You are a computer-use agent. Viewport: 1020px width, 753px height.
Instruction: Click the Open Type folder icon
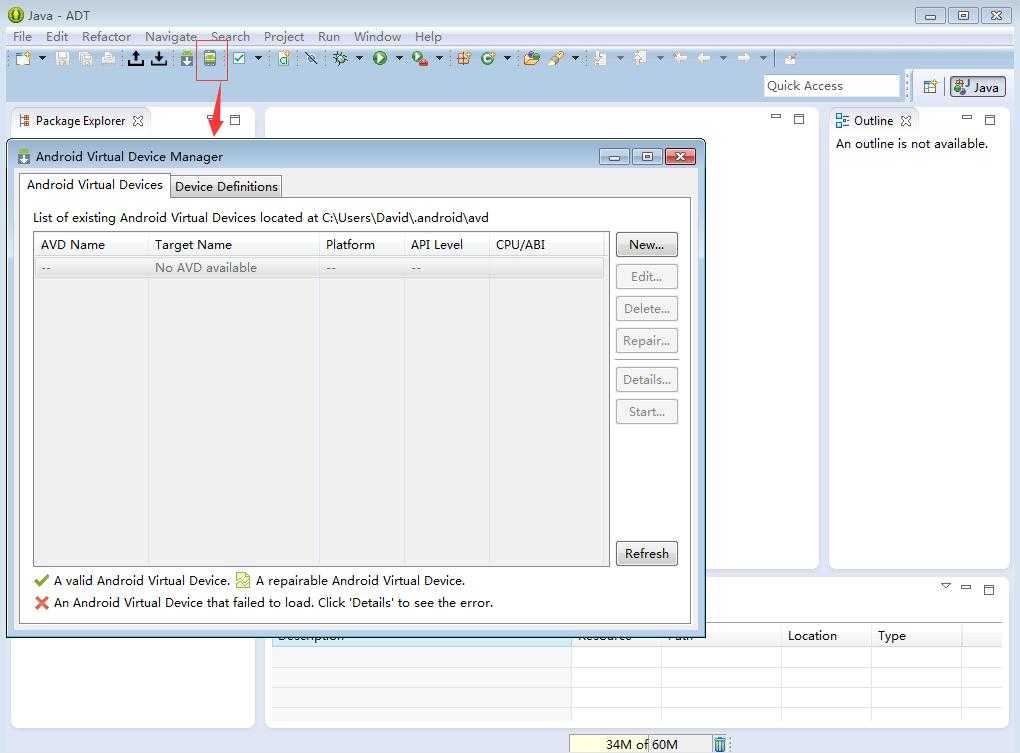(531, 59)
